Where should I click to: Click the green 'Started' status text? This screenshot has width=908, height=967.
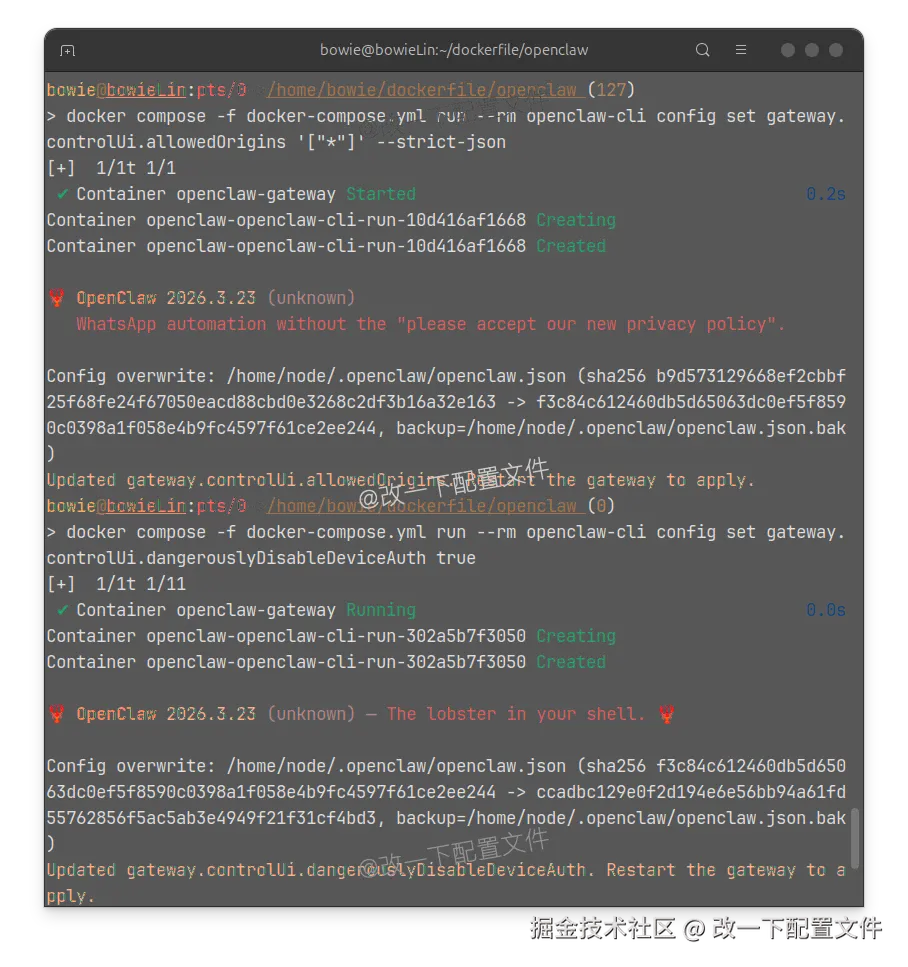(x=381, y=194)
